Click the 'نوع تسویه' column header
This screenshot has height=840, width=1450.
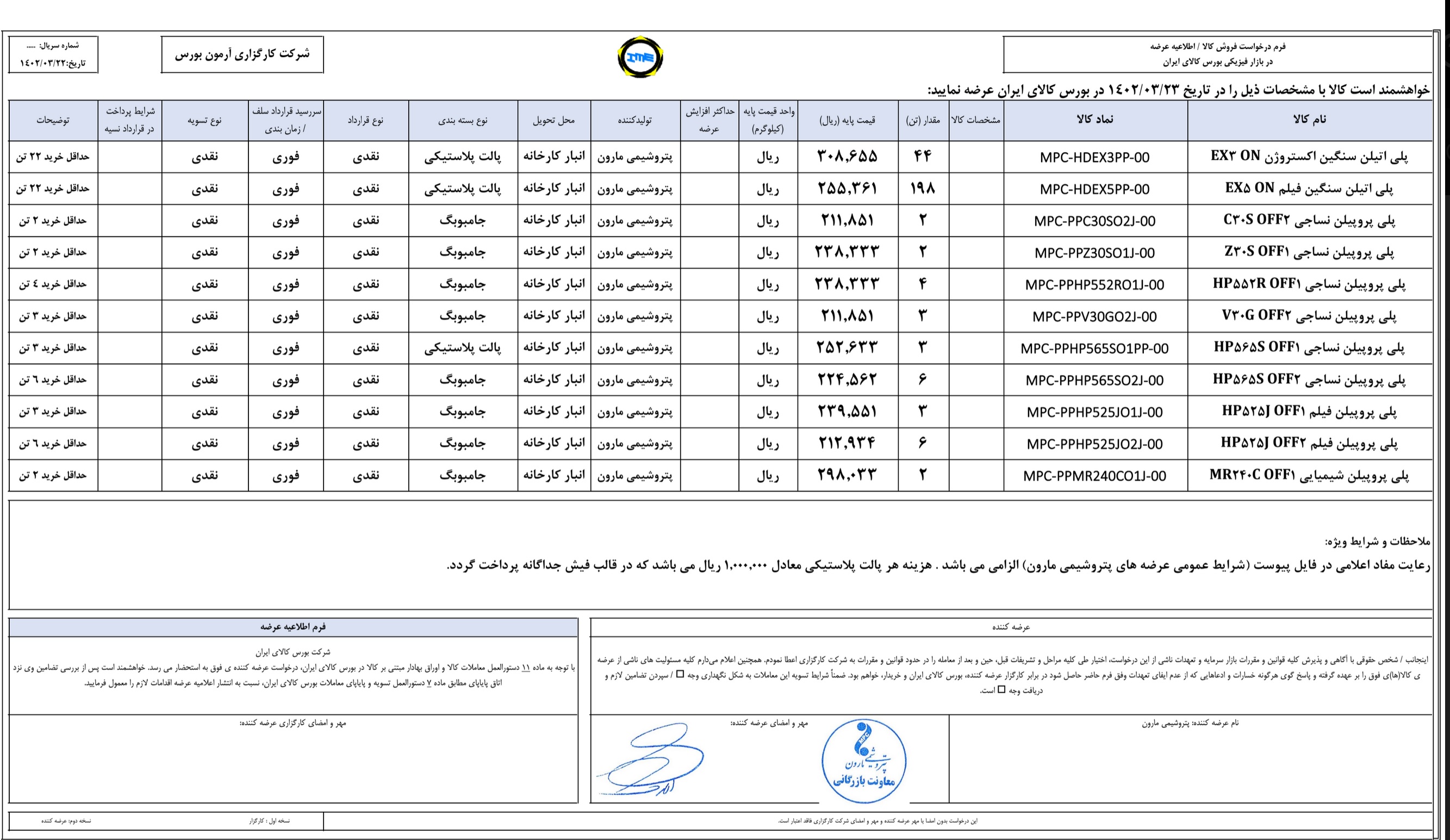click(204, 120)
